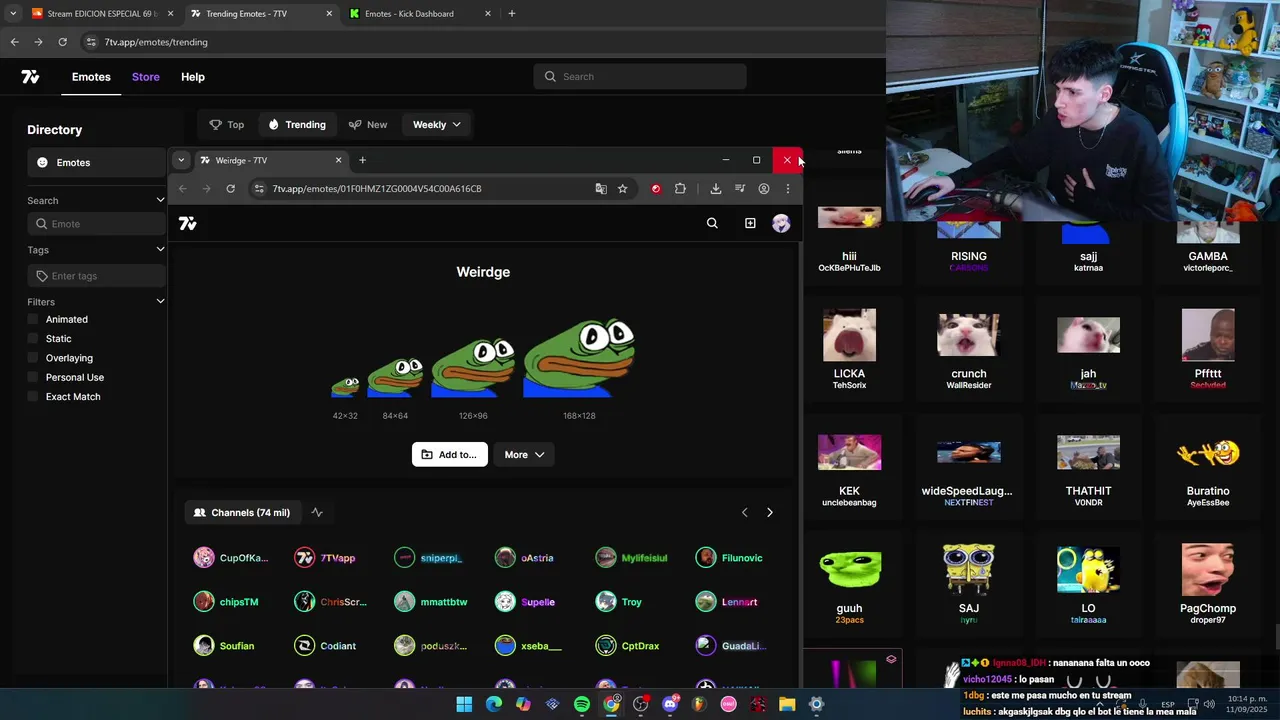Open the Weekly time range dropdown
The height and width of the screenshot is (720, 1280).
tap(437, 125)
